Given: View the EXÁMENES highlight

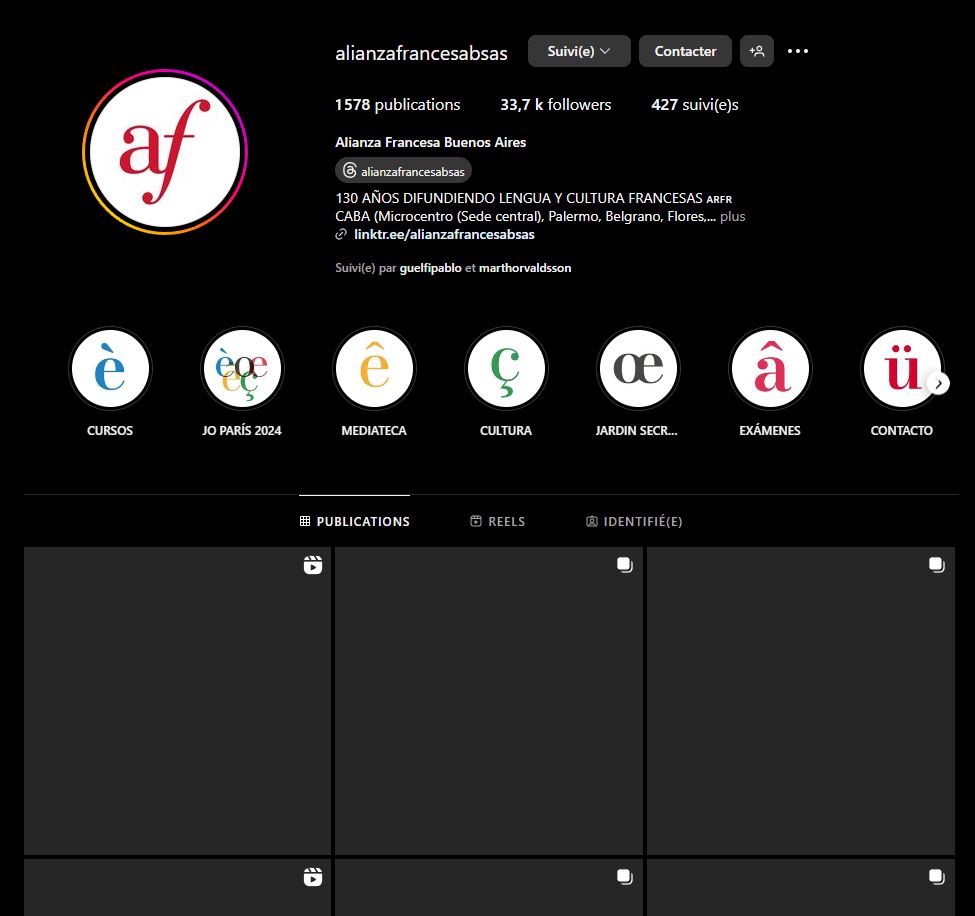Looking at the screenshot, I should point(770,369).
